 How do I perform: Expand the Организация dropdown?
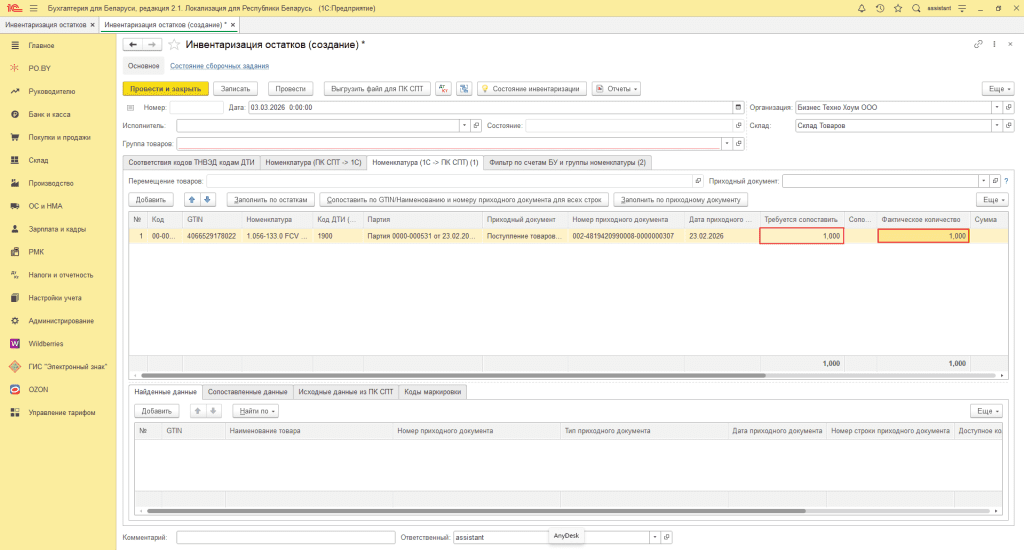point(996,107)
